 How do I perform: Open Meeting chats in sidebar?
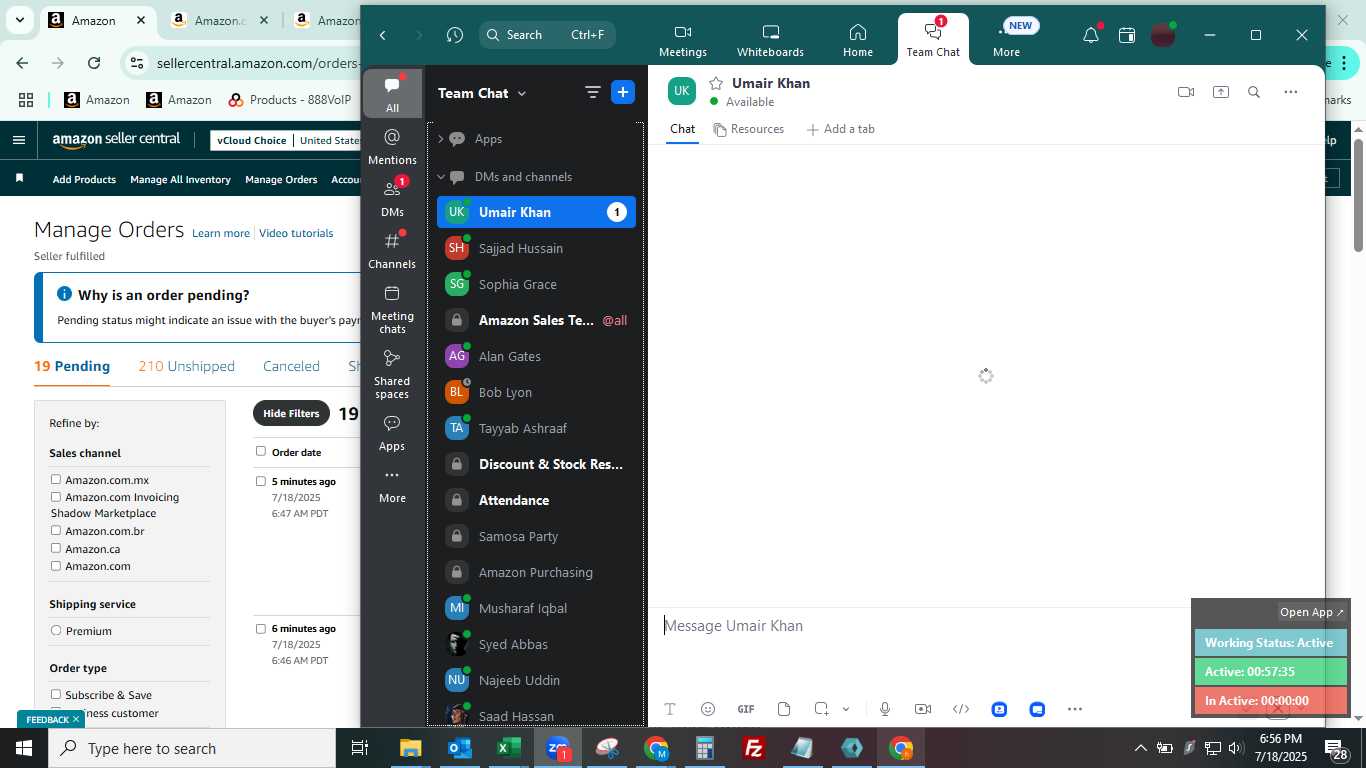point(392,309)
